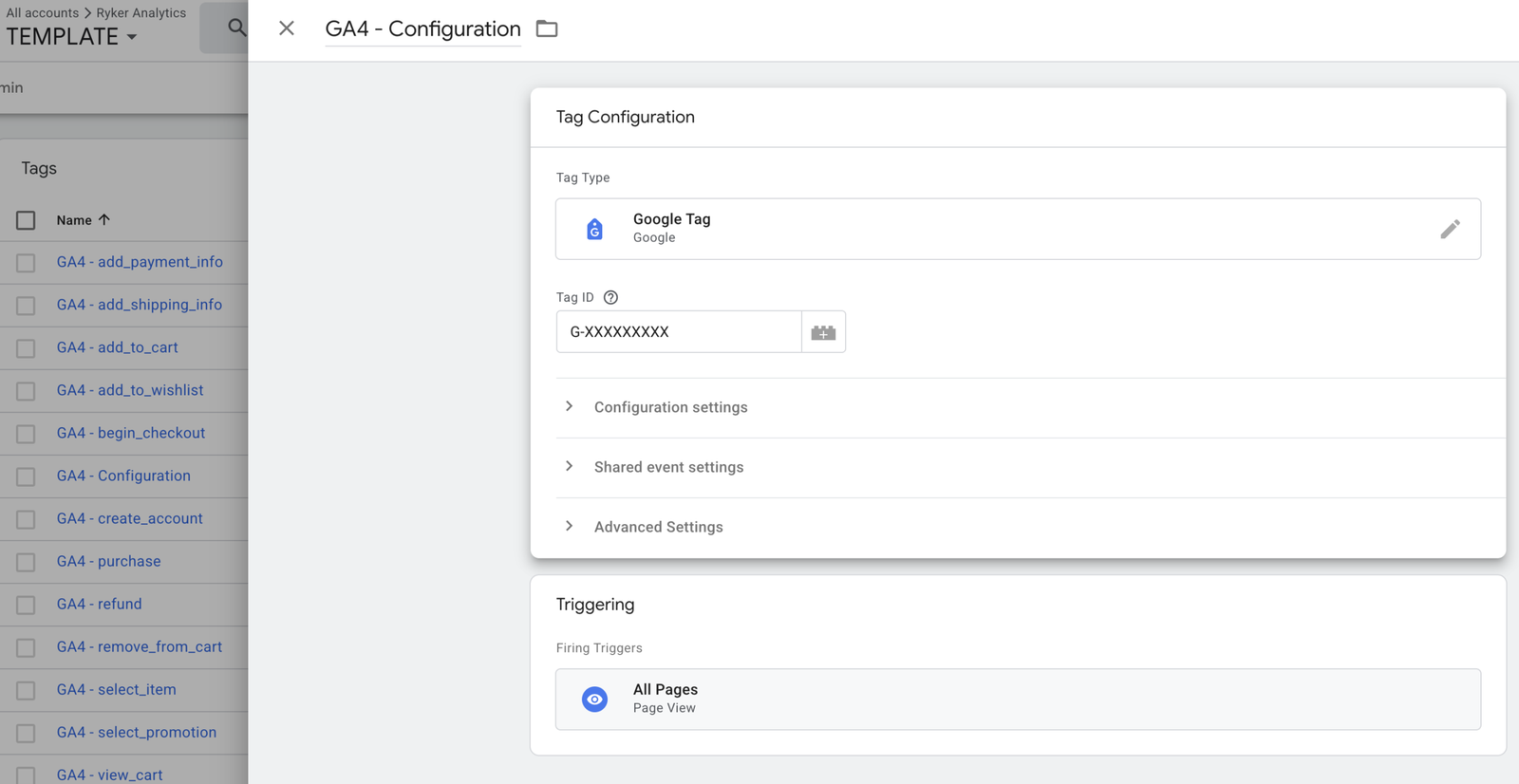This screenshot has height=784, width=1519.
Task: Open the GA4 - add_shipping_info tag
Action: point(139,305)
